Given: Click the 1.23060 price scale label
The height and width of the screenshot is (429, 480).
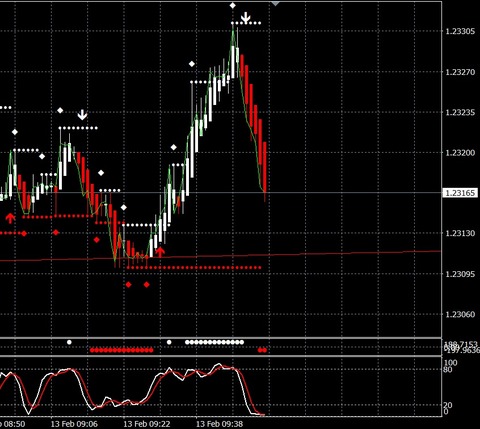Looking at the screenshot, I should [x=460, y=314].
